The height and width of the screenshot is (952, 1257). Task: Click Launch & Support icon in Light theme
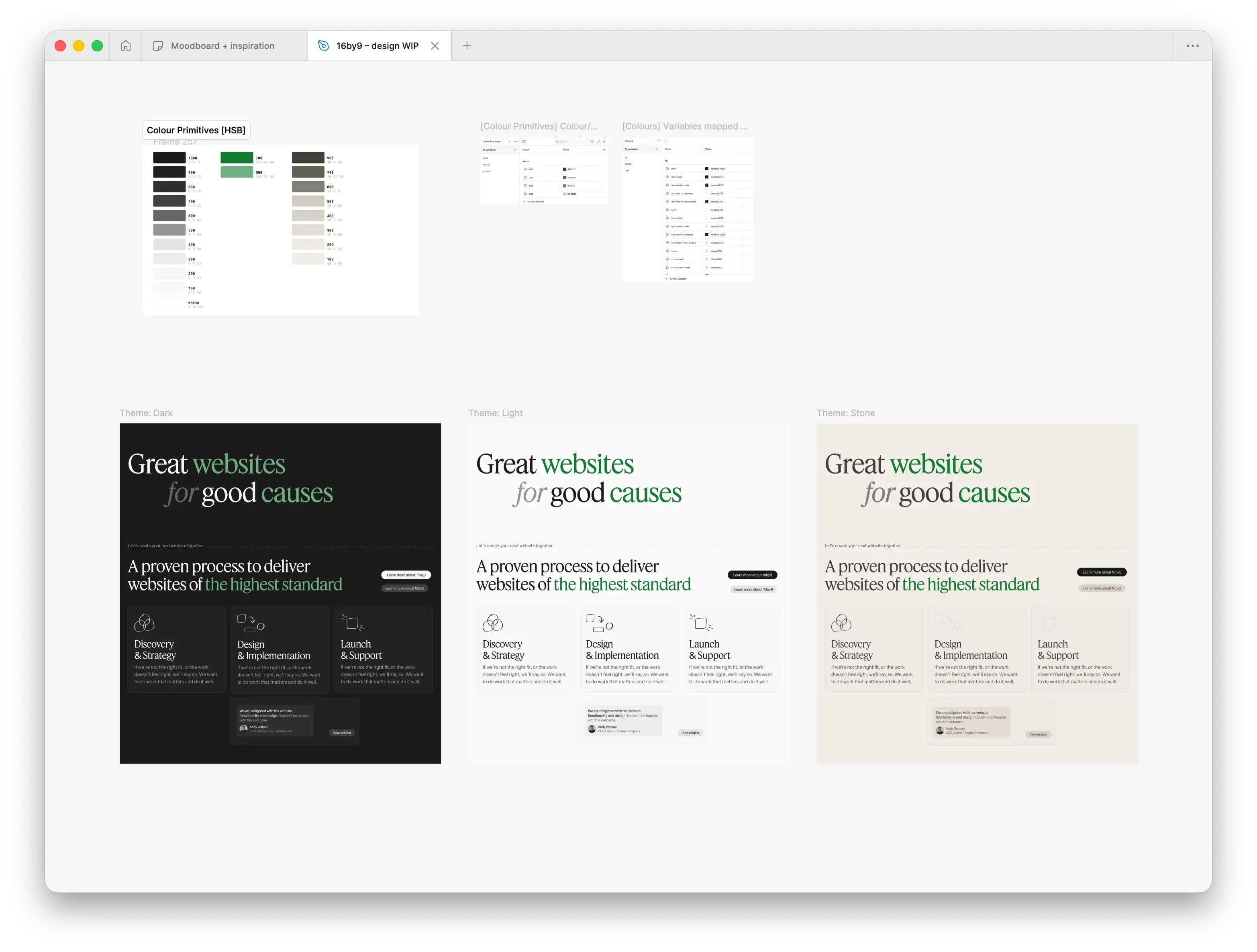pyautogui.click(x=701, y=623)
